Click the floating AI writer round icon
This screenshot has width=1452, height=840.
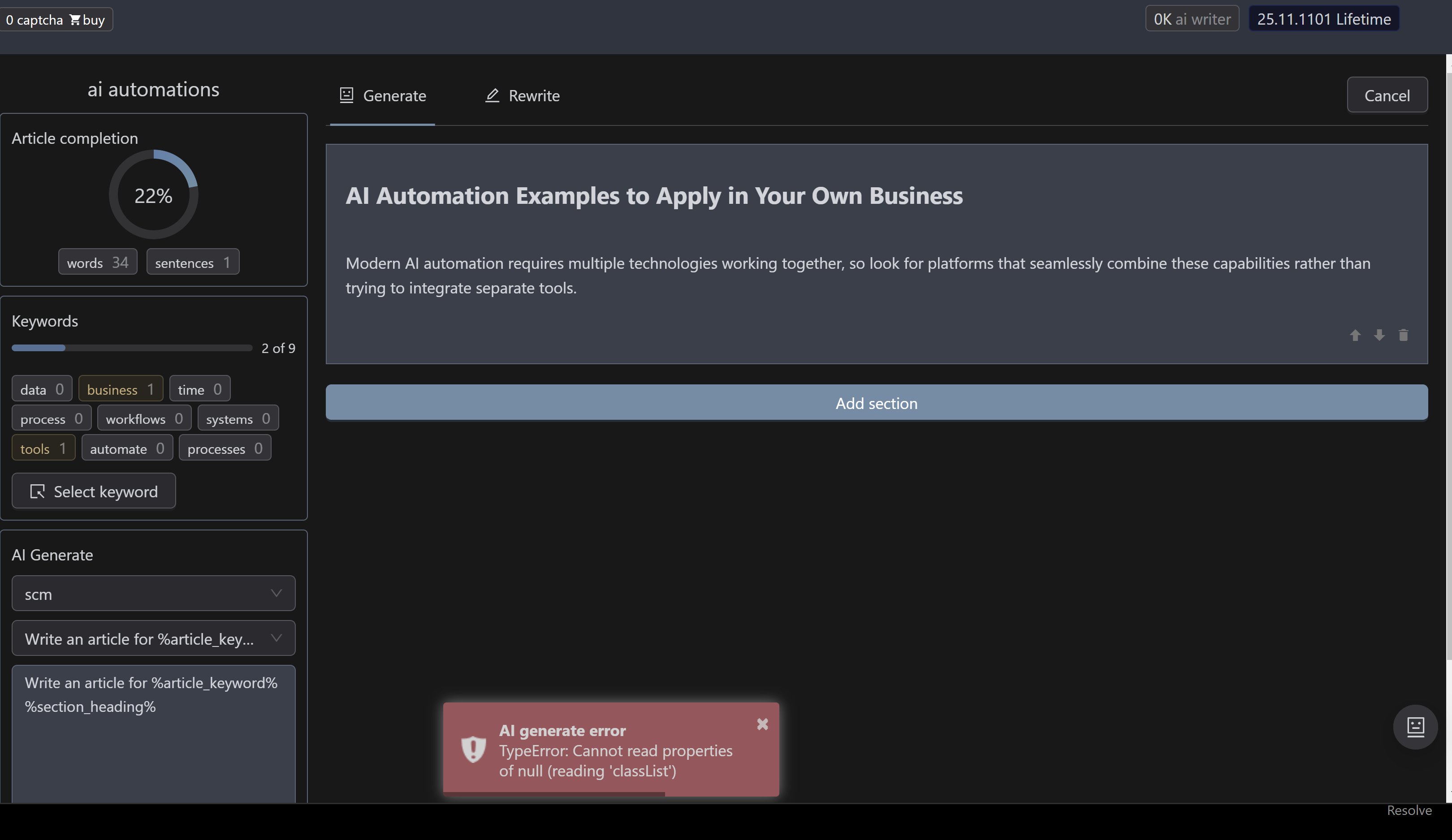point(1415,727)
